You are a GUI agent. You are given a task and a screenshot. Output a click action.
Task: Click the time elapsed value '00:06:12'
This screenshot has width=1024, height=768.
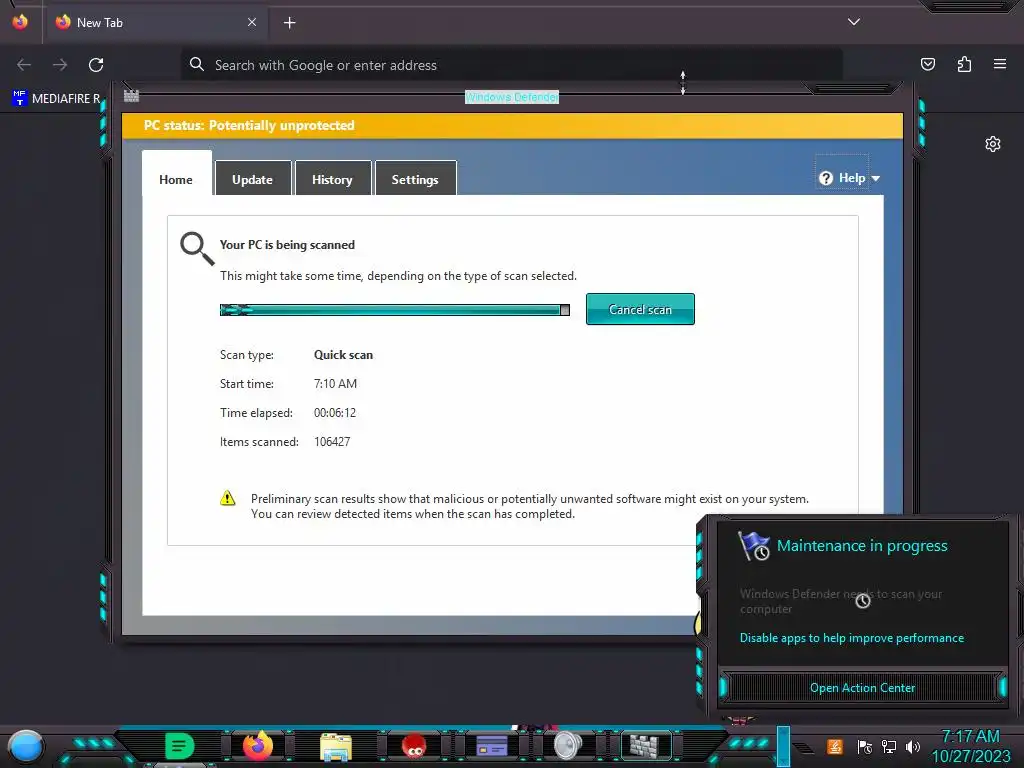[x=334, y=413]
